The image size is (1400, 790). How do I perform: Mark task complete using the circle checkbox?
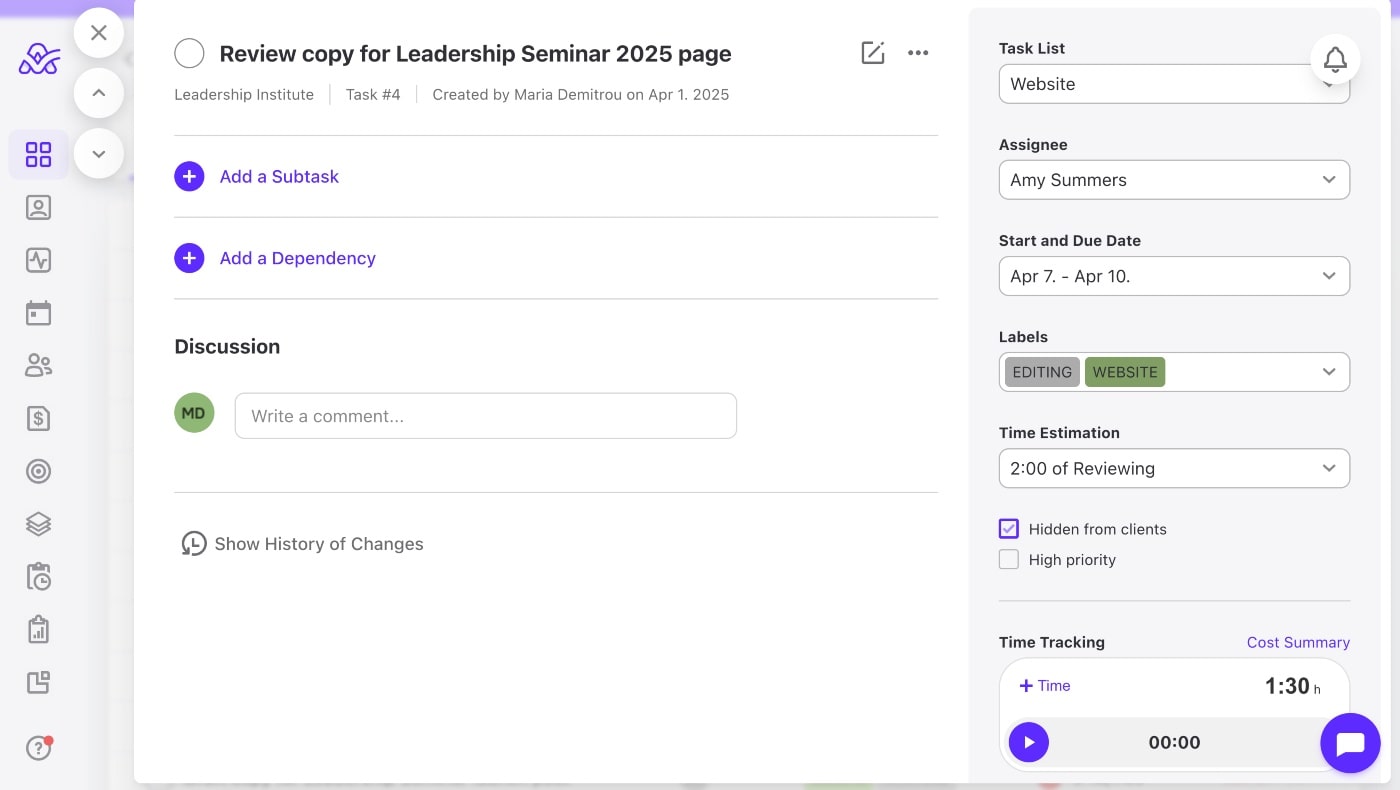189,53
